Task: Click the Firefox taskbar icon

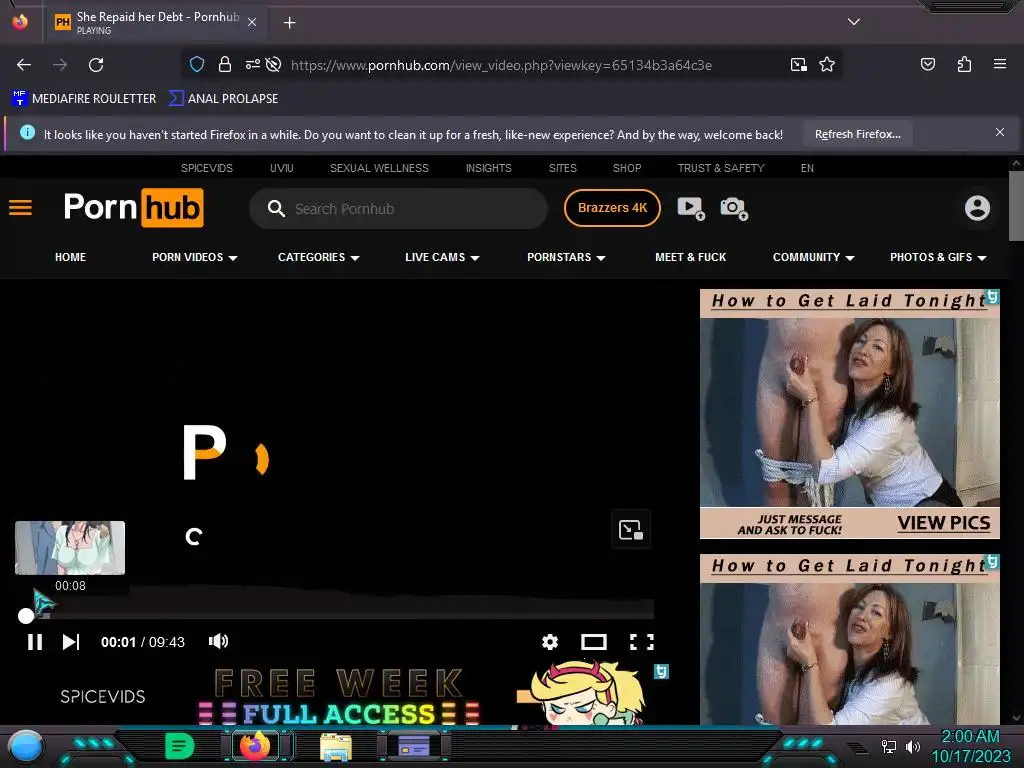Action: click(x=255, y=746)
